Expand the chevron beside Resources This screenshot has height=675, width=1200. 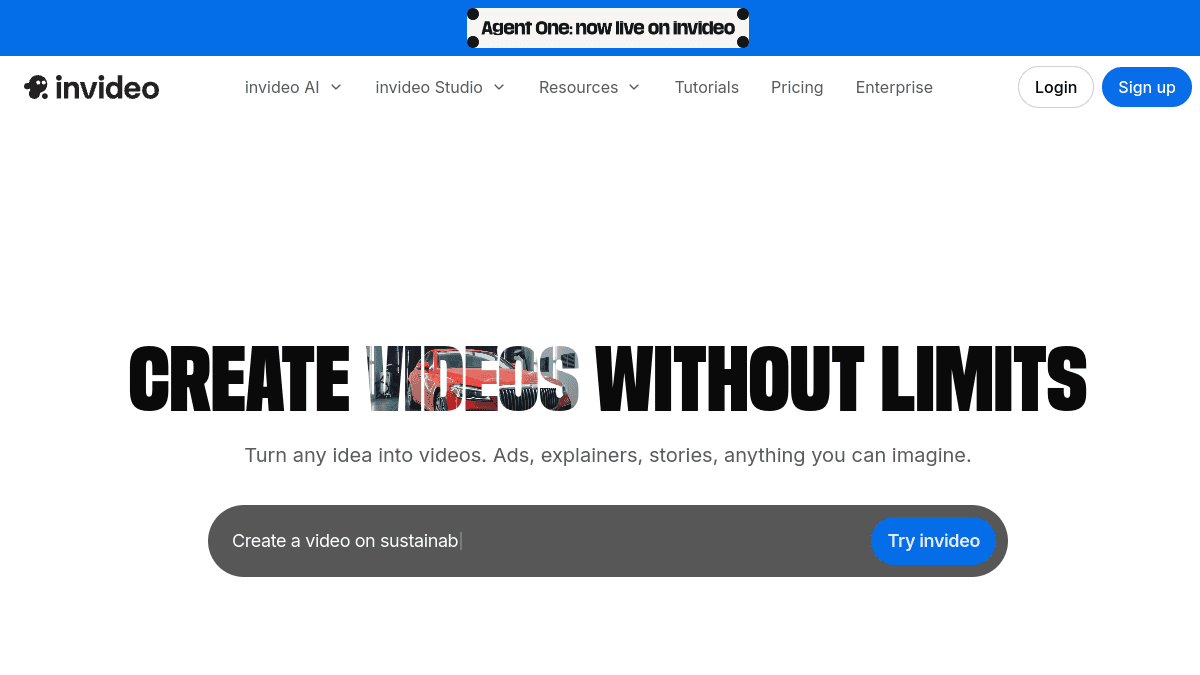coord(634,87)
